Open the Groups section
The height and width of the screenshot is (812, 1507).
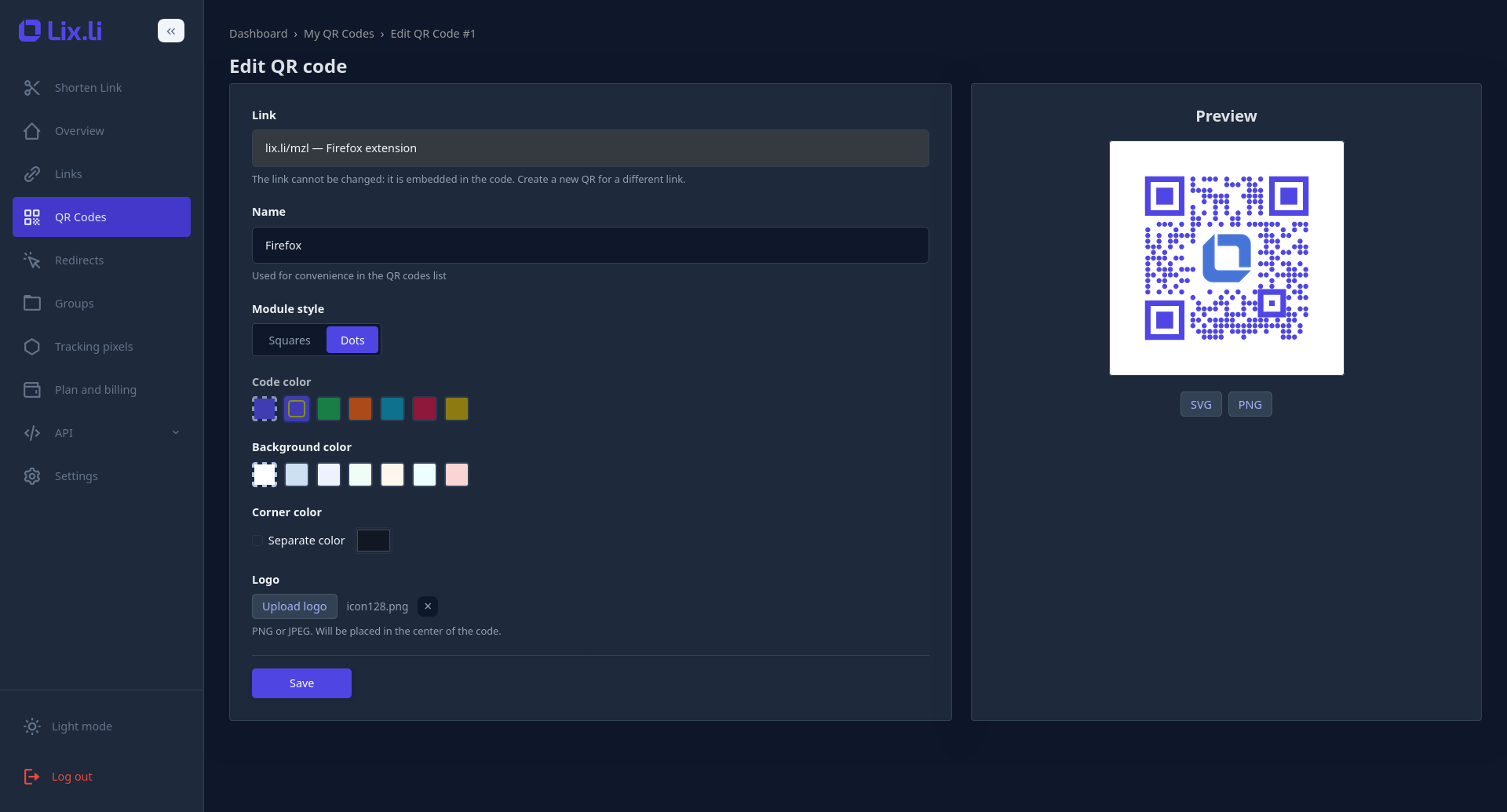coord(101,304)
